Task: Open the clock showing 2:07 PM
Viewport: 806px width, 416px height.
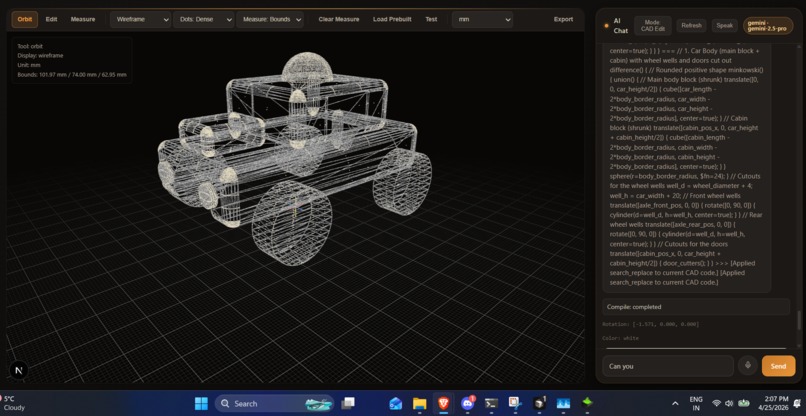Action: [x=773, y=404]
